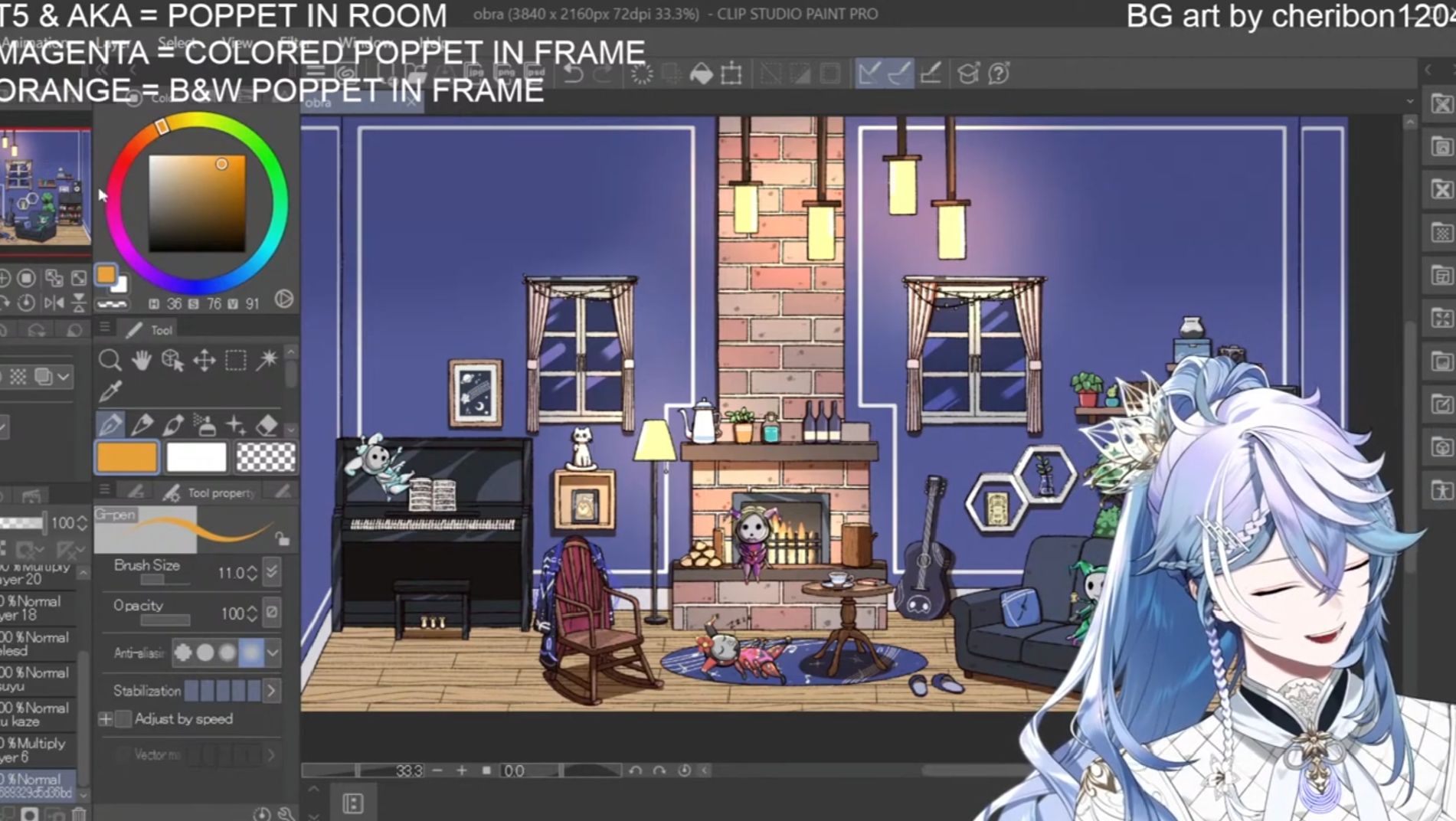This screenshot has width=1456, height=821.
Task: Close the obra canvas tab
Action: [412, 103]
